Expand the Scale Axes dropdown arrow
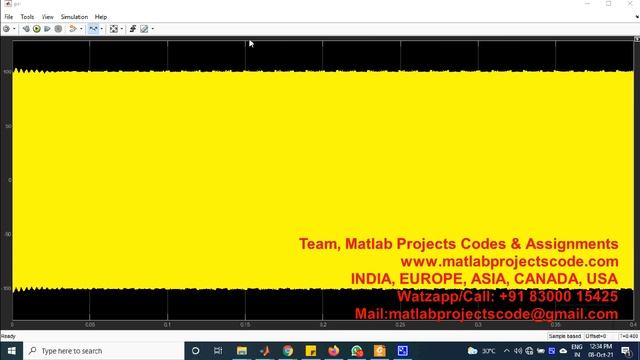 (x=122, y=29)
